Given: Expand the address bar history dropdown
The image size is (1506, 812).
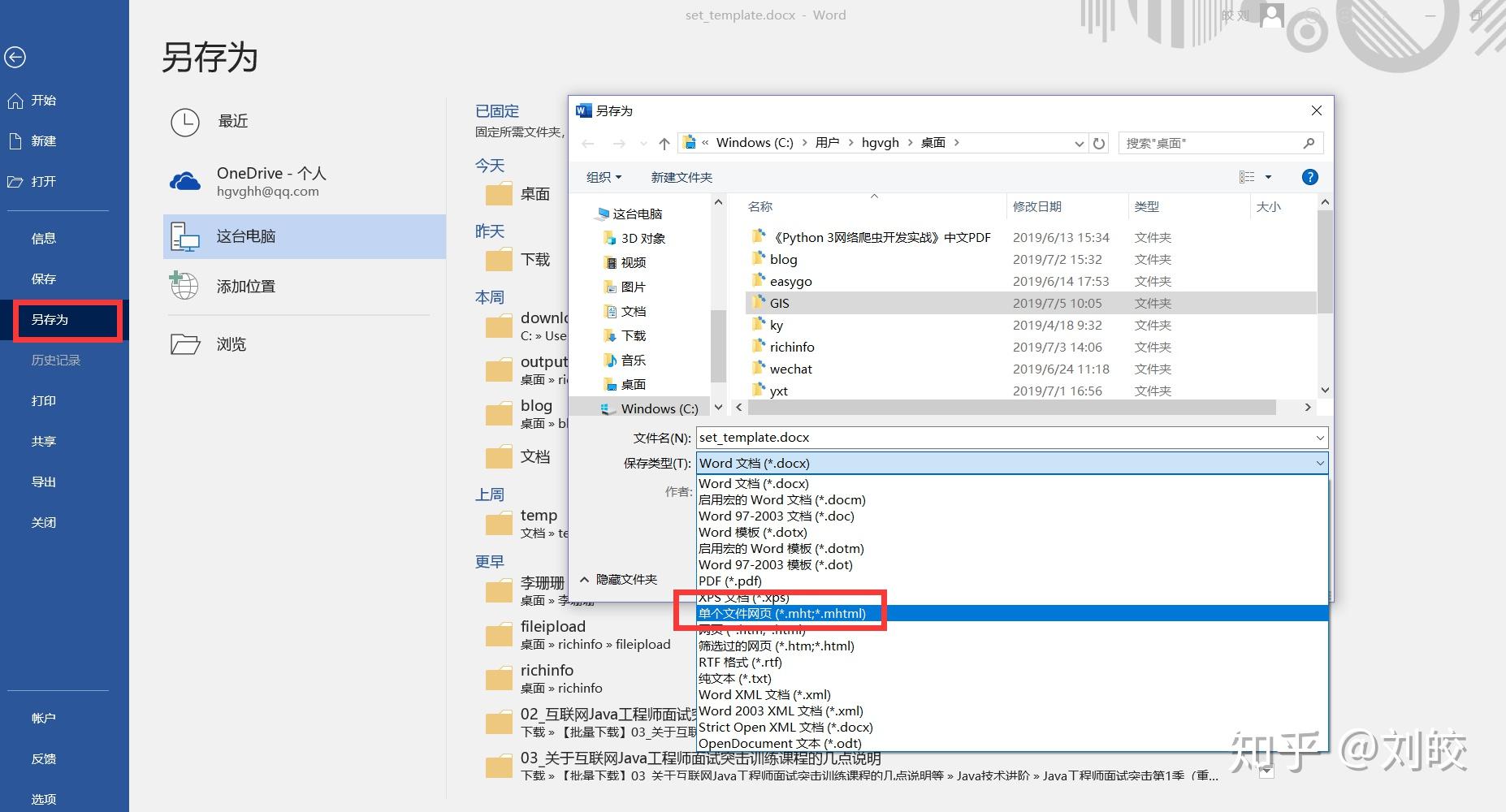Looking at the screenshot, I should (1079, 144).
